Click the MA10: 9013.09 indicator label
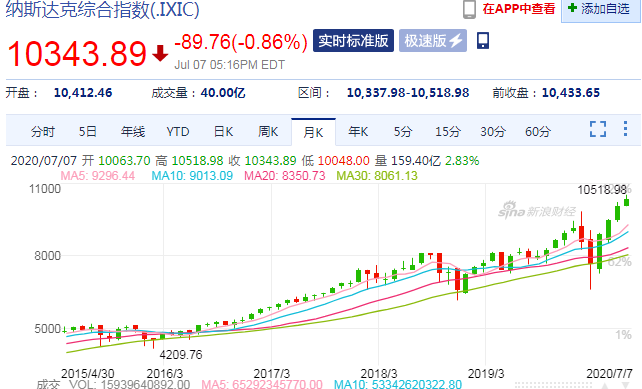Image resolution: width=642 pixels, height=389 pixels. pyautogui.click(x=192, y=176)
